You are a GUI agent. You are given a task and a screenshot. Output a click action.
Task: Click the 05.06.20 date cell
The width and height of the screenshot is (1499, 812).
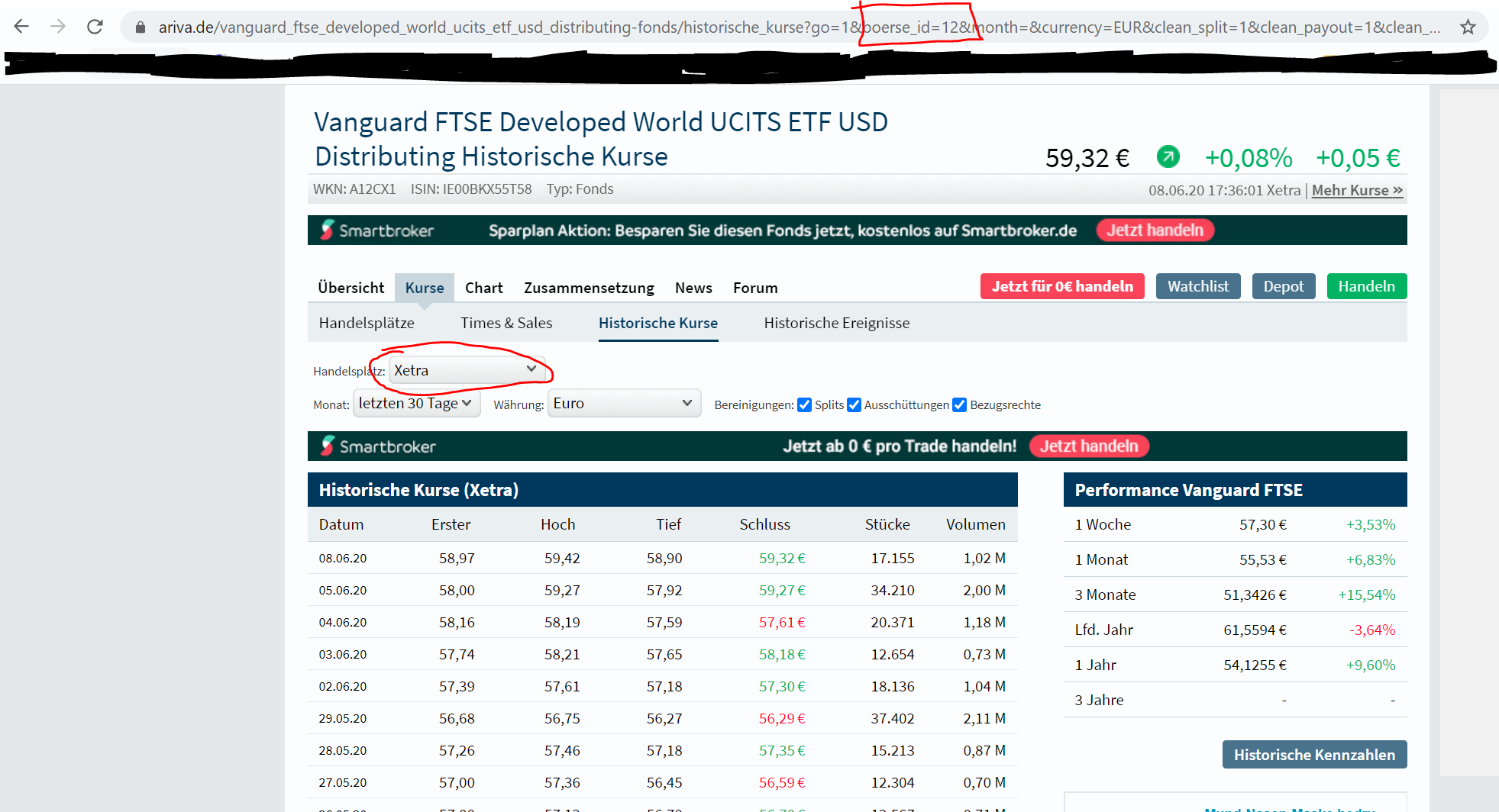click(x=343, y=590)
